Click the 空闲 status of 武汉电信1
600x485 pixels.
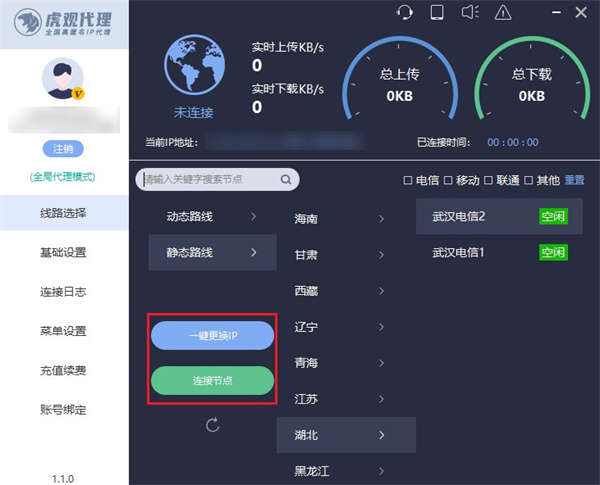coord(553,252)
